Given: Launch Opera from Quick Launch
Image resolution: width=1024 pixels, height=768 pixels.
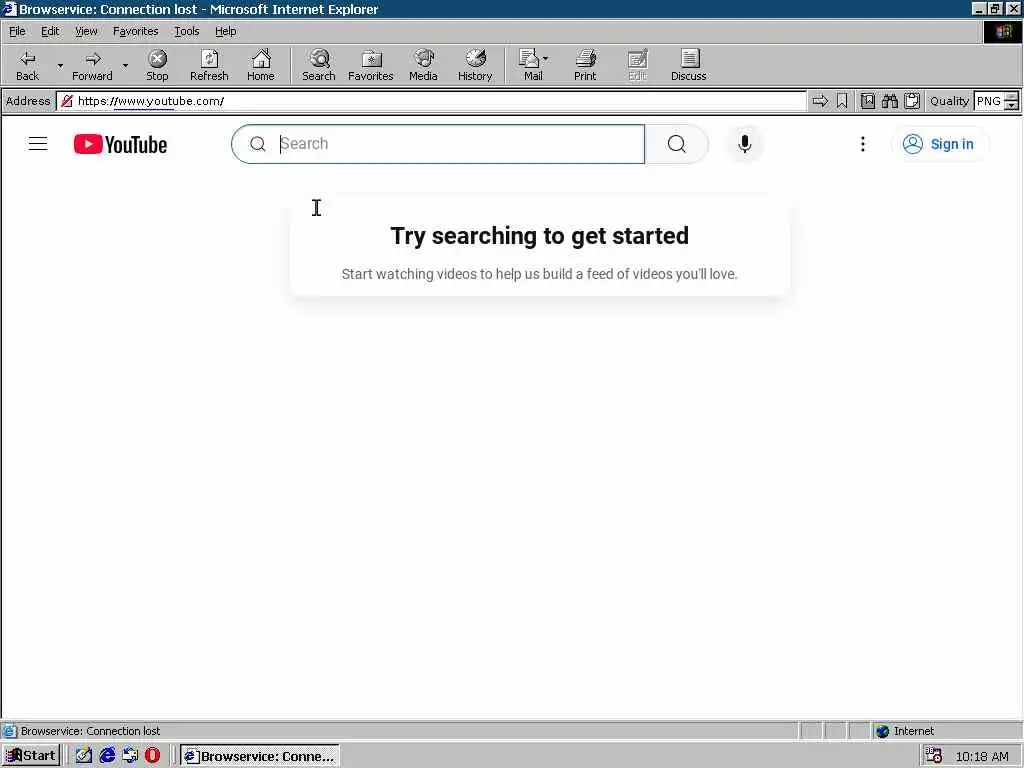Looking at the screenshot, I should [x=152, y=756].
